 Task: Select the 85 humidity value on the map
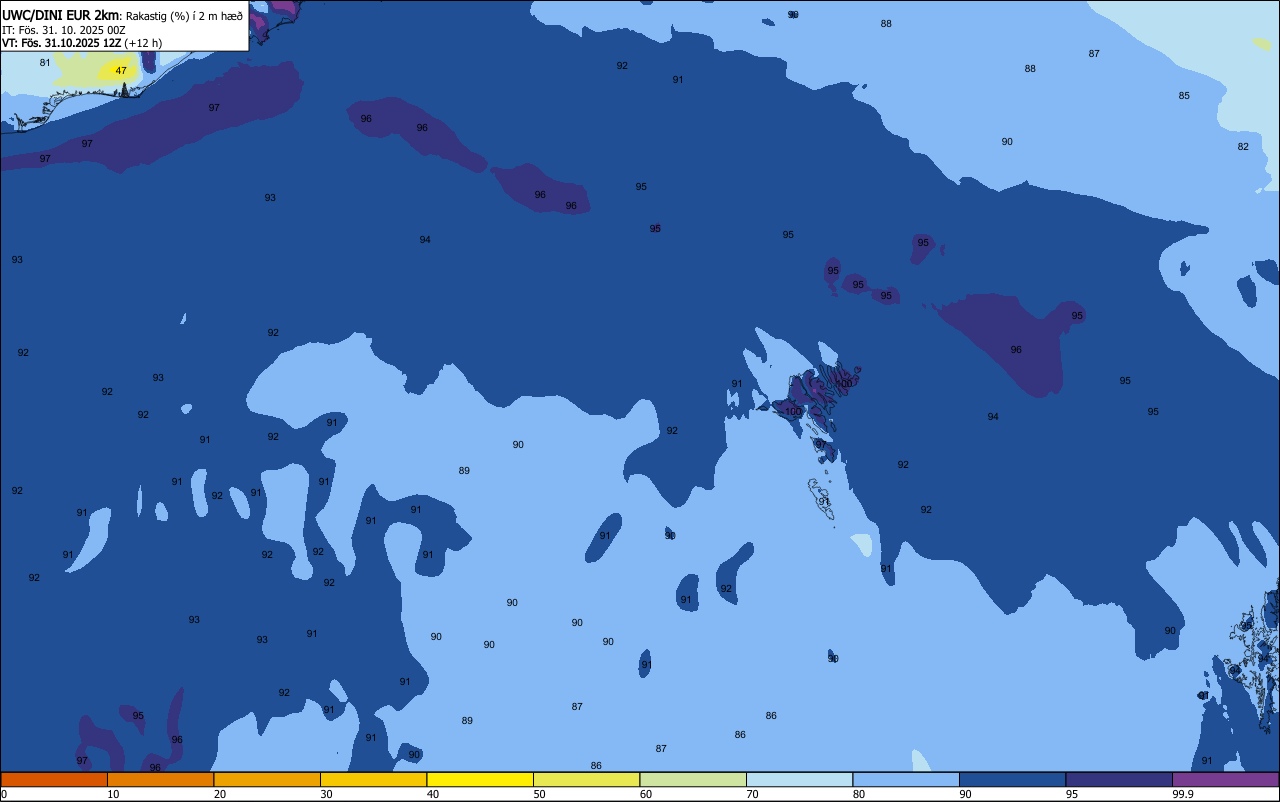click(x=1184, y=96)
